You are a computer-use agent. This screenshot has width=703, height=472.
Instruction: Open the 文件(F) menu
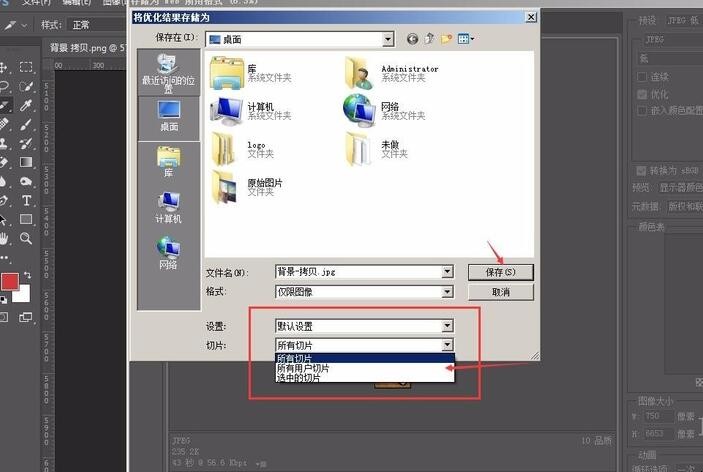click(x=37, y=2)
